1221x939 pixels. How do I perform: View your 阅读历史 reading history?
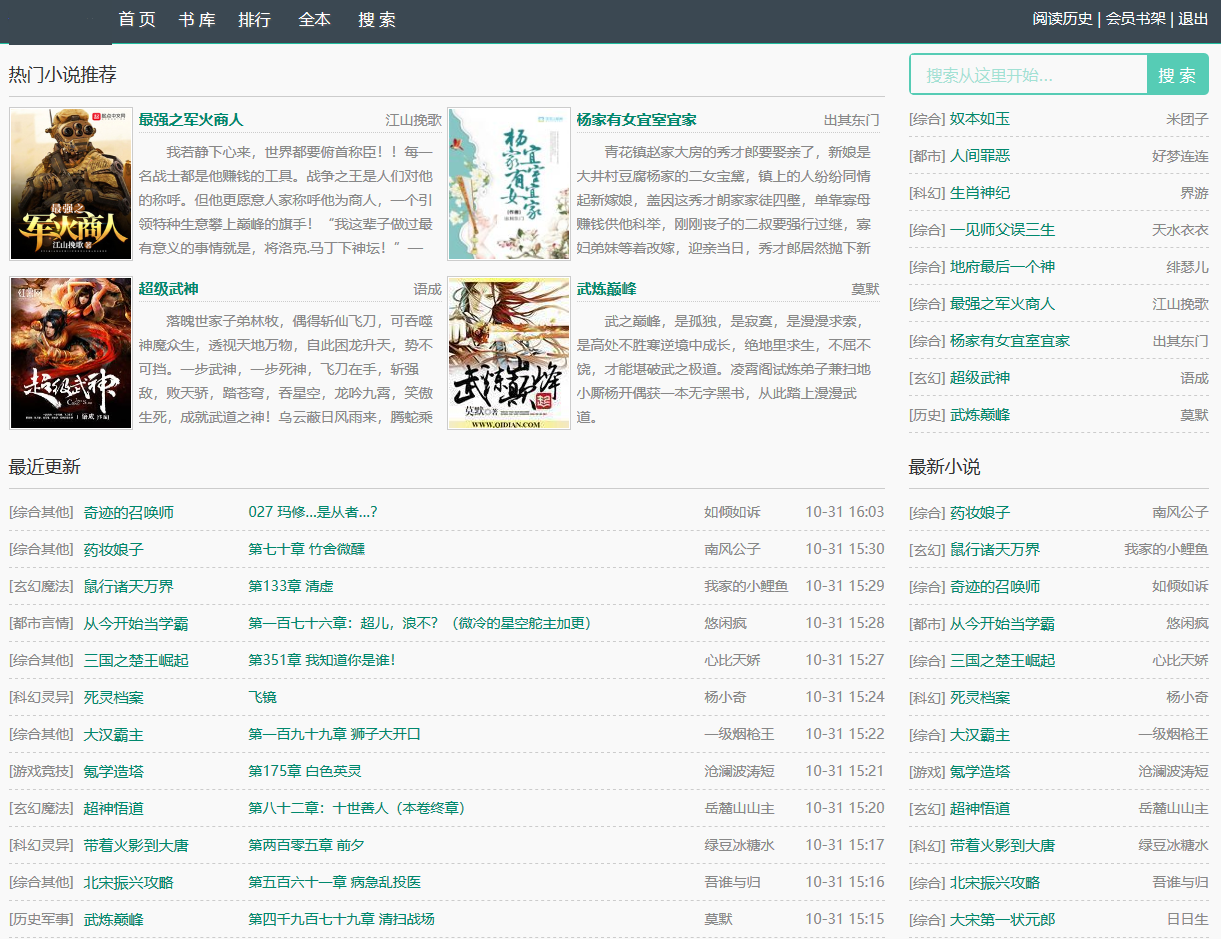1063,19
